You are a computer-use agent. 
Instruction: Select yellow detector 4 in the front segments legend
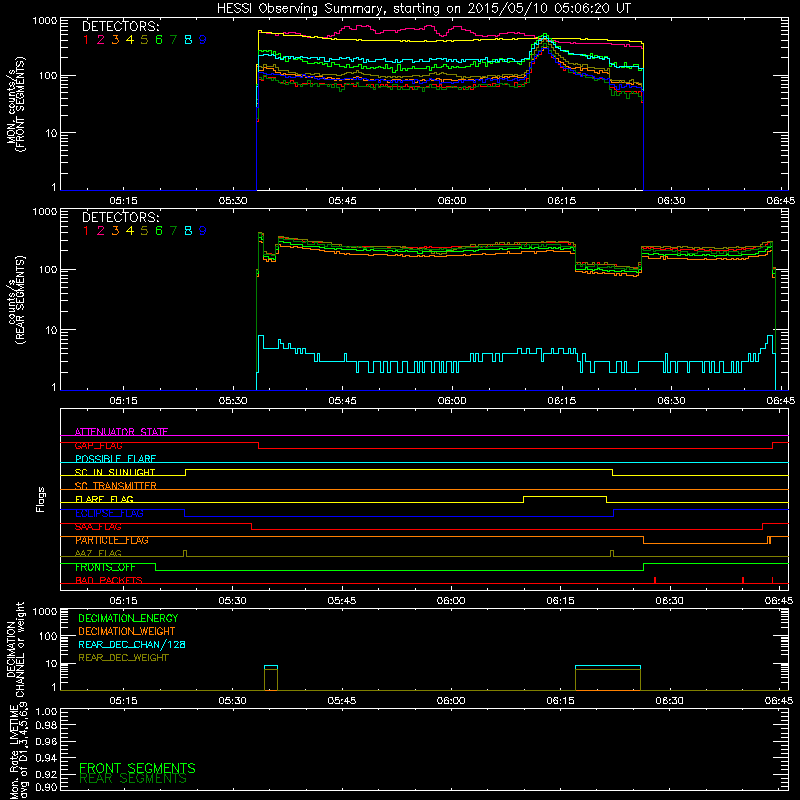130,39
